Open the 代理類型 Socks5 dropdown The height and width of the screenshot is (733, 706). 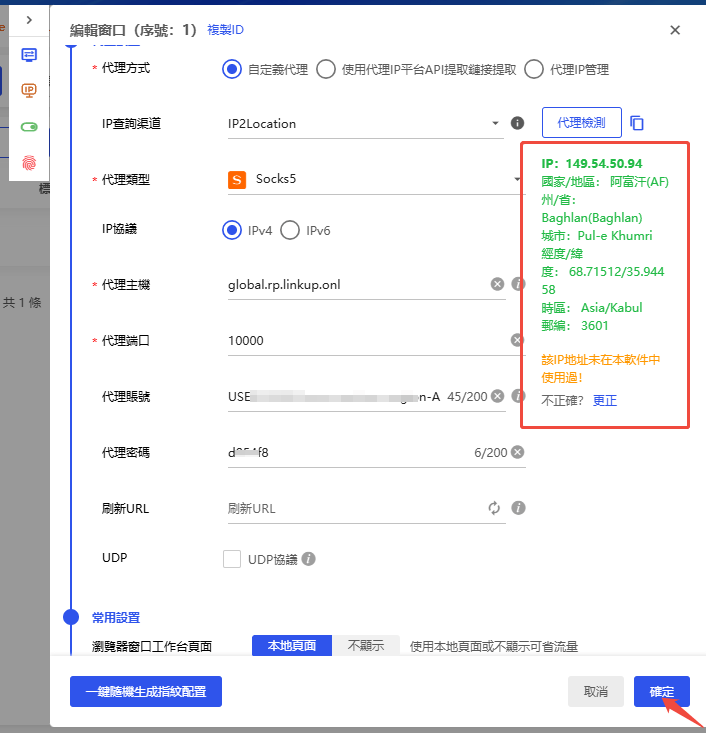(376, 179)
